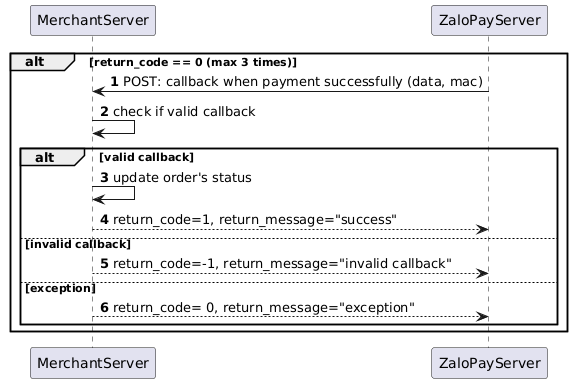The width and height of the screenshot is (572, 383).
Task: Select message 3 update order's status
Action: coord(176,178)
